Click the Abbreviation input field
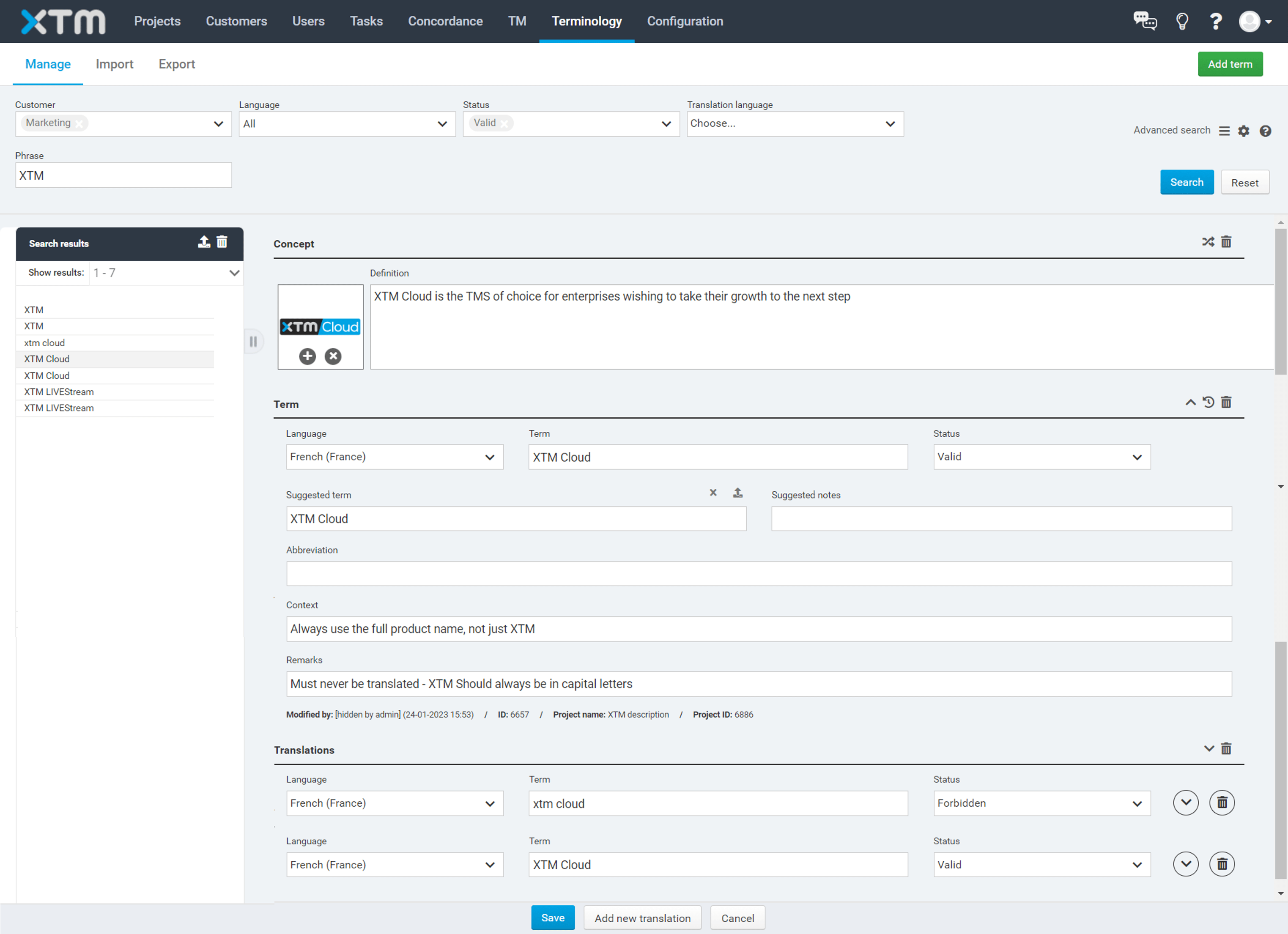Viewport: 1288px width, 934px height. (759, 574)
